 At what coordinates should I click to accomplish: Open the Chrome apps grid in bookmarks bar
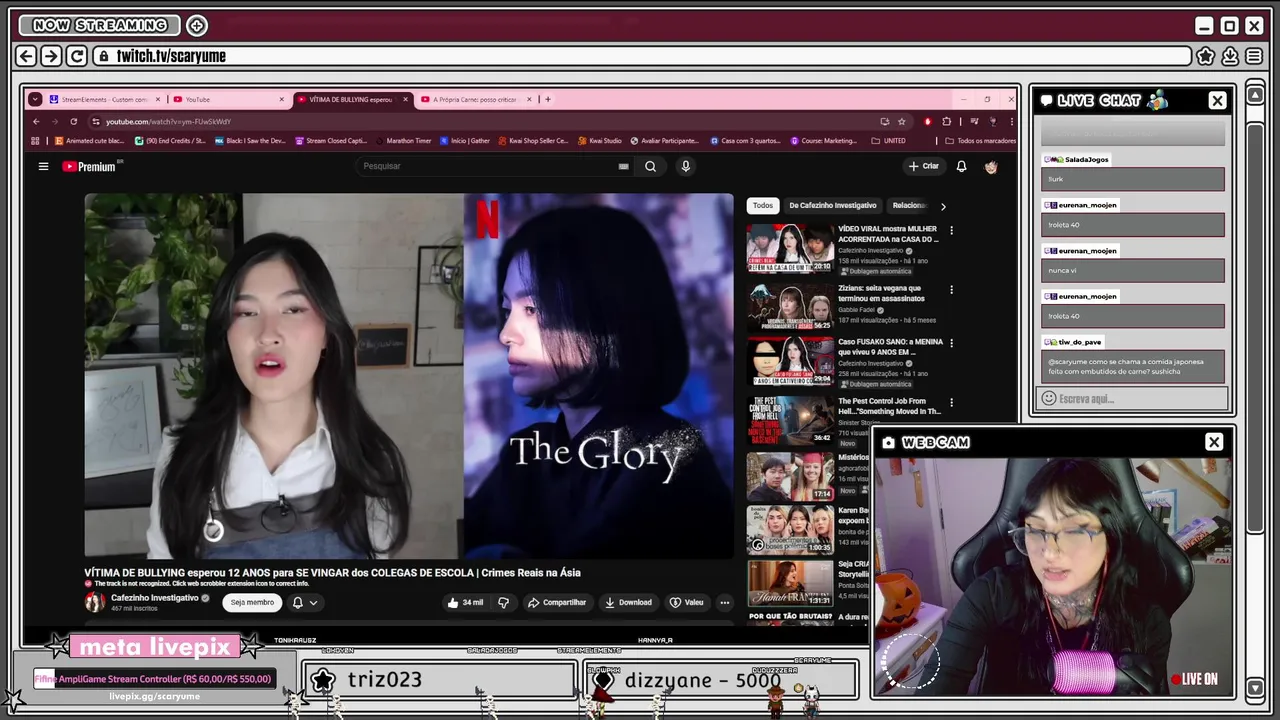tap(35, 141)
